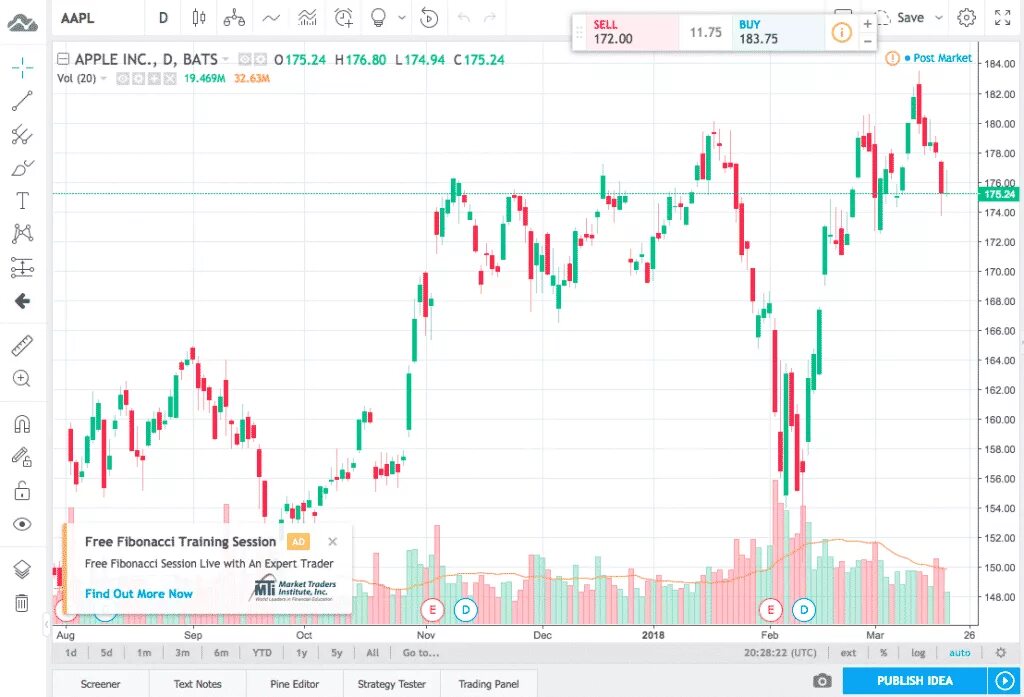Increase quantity with plus button

pos(867,24)
